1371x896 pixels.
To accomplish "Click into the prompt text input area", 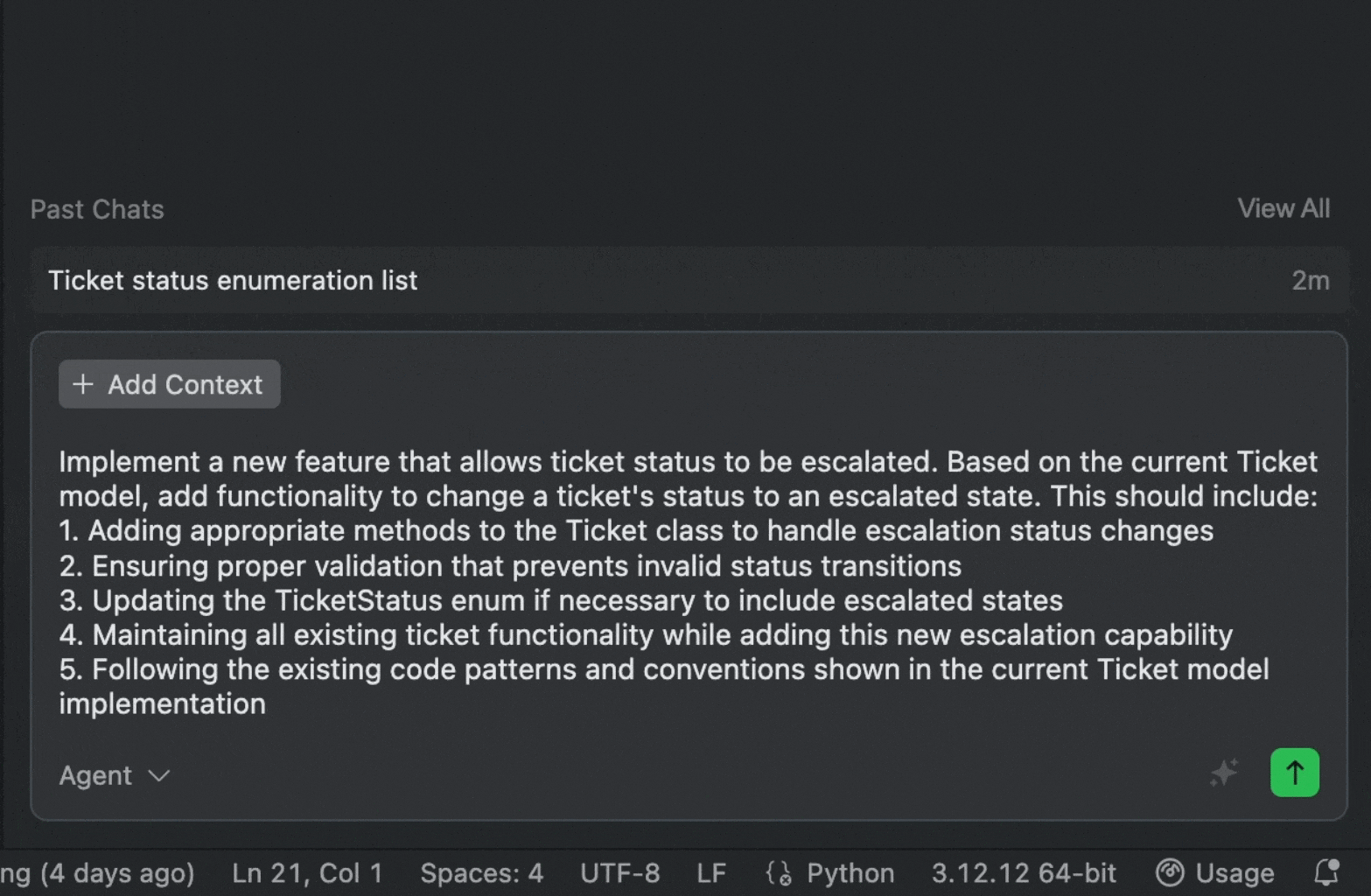I will click(688, 582).
